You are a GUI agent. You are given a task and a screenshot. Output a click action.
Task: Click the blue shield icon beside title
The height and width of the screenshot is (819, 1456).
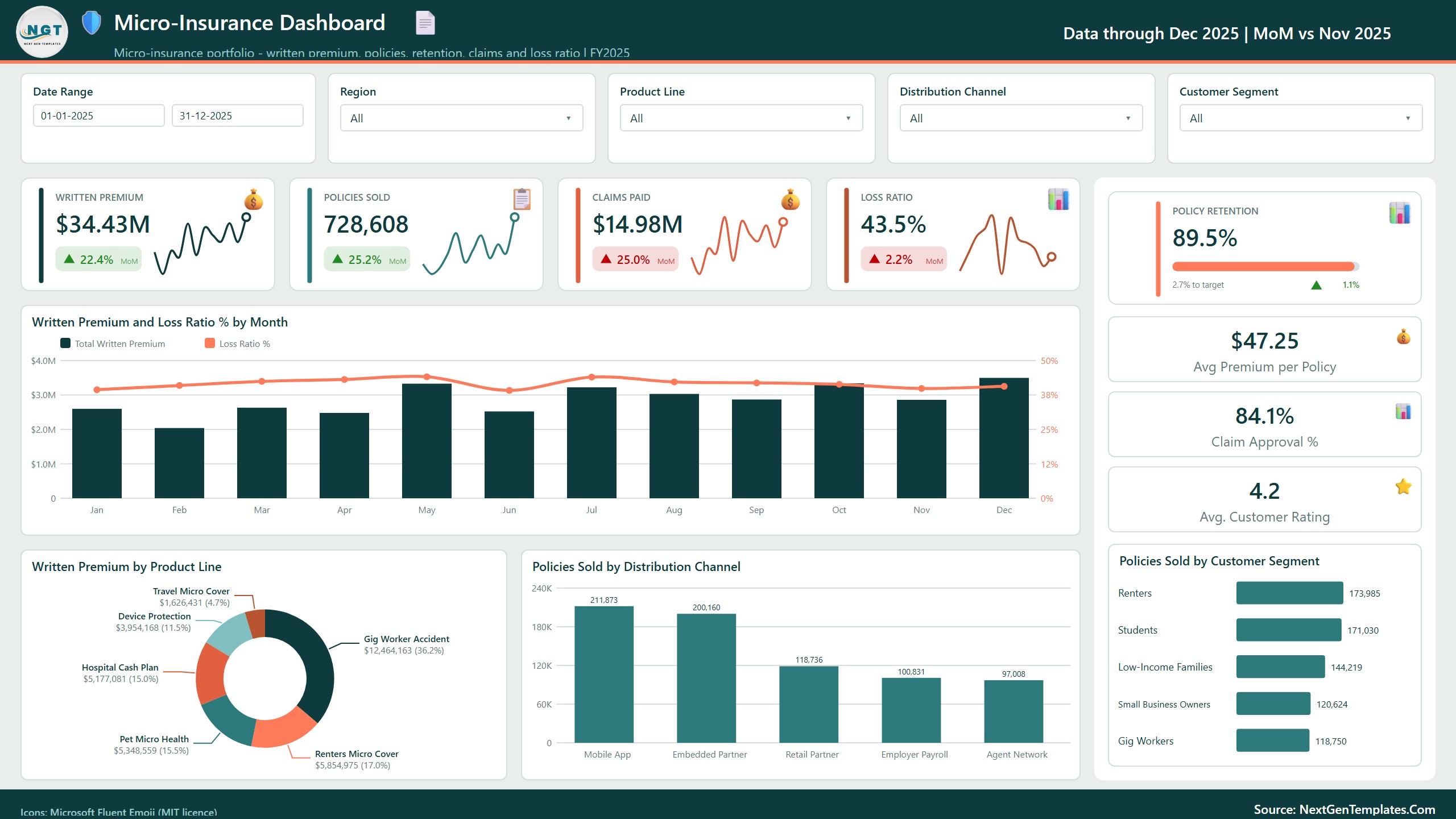[x=91, y=23]
